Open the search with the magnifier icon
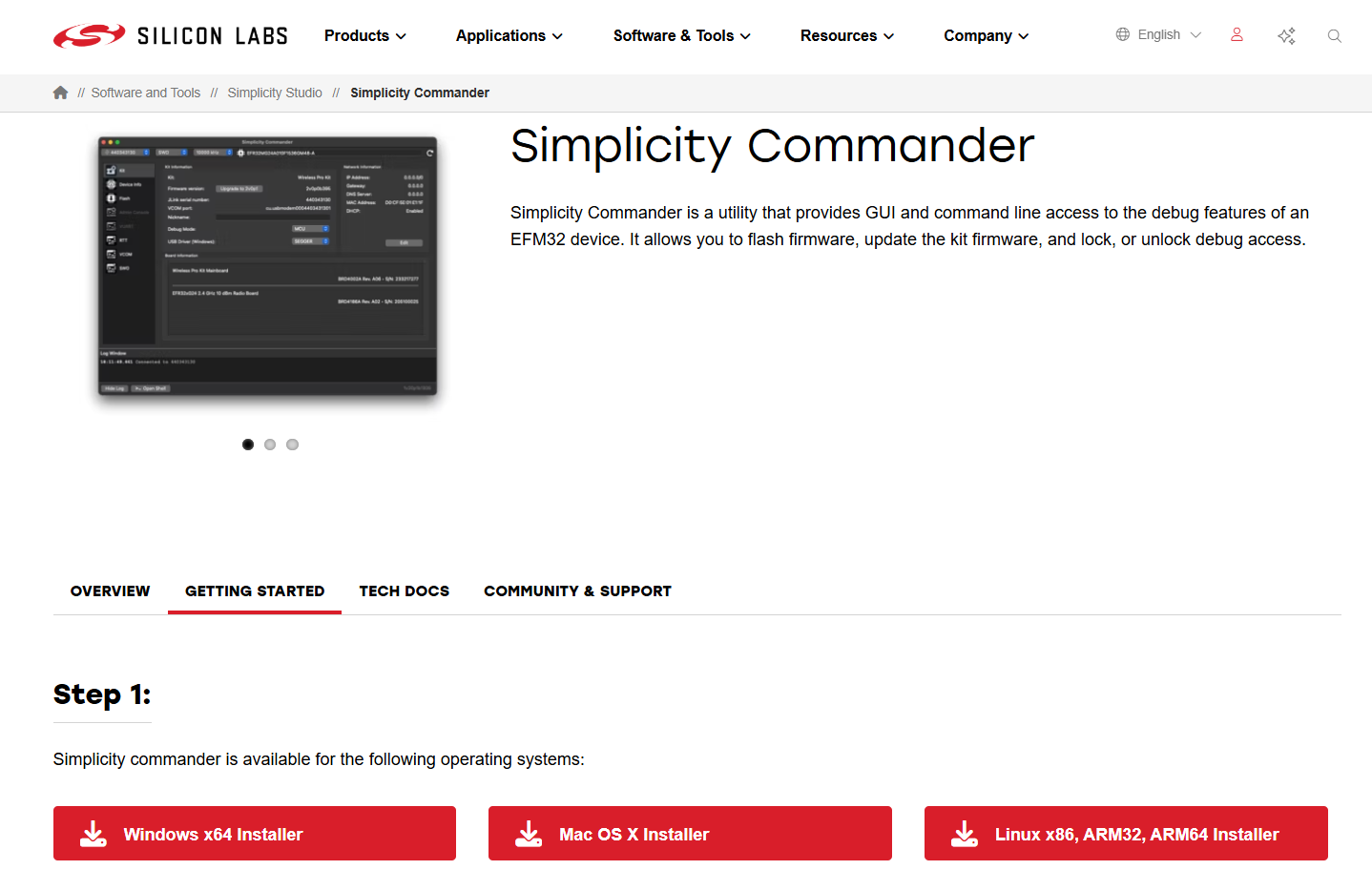The image size is (1372, 870). [1334, 35]
